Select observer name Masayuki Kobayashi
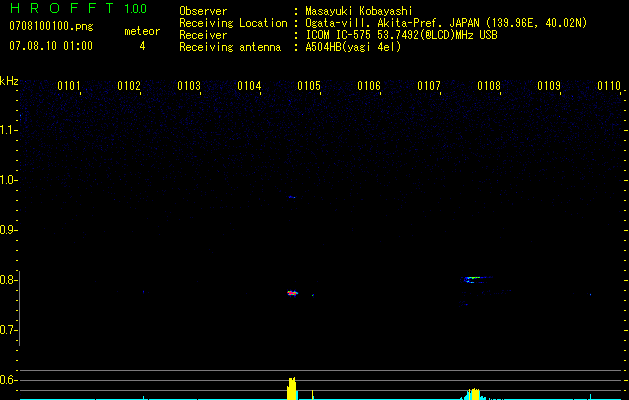629x400 pixels. 359,11
